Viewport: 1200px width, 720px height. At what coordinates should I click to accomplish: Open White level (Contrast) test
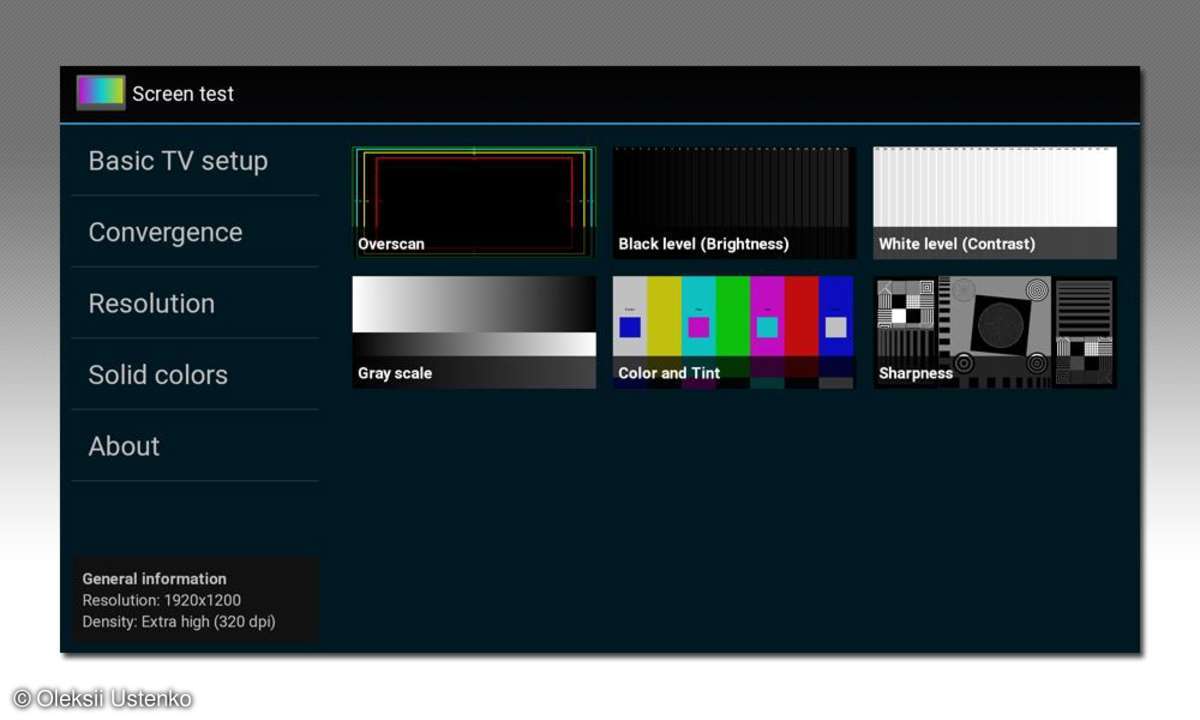(x=995, y=203)
